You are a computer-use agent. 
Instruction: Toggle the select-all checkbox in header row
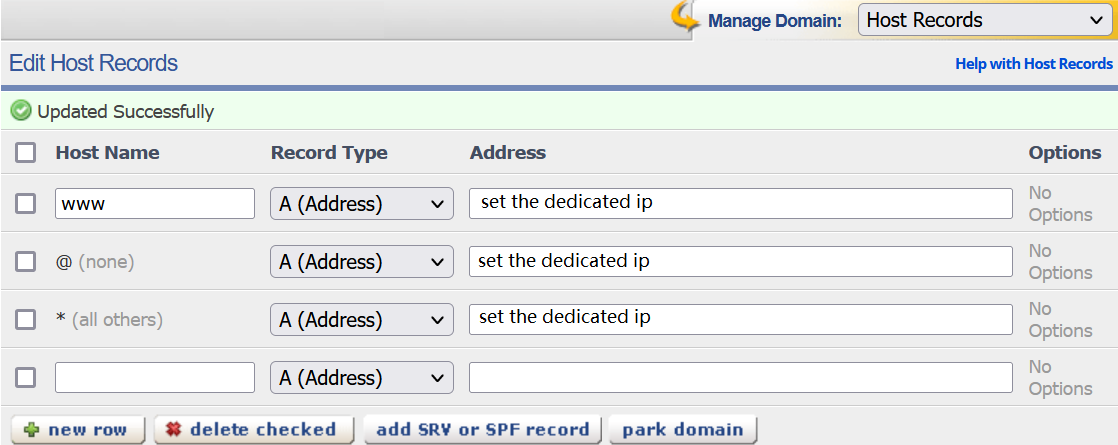pyautogui.click(x=26, y=153)
